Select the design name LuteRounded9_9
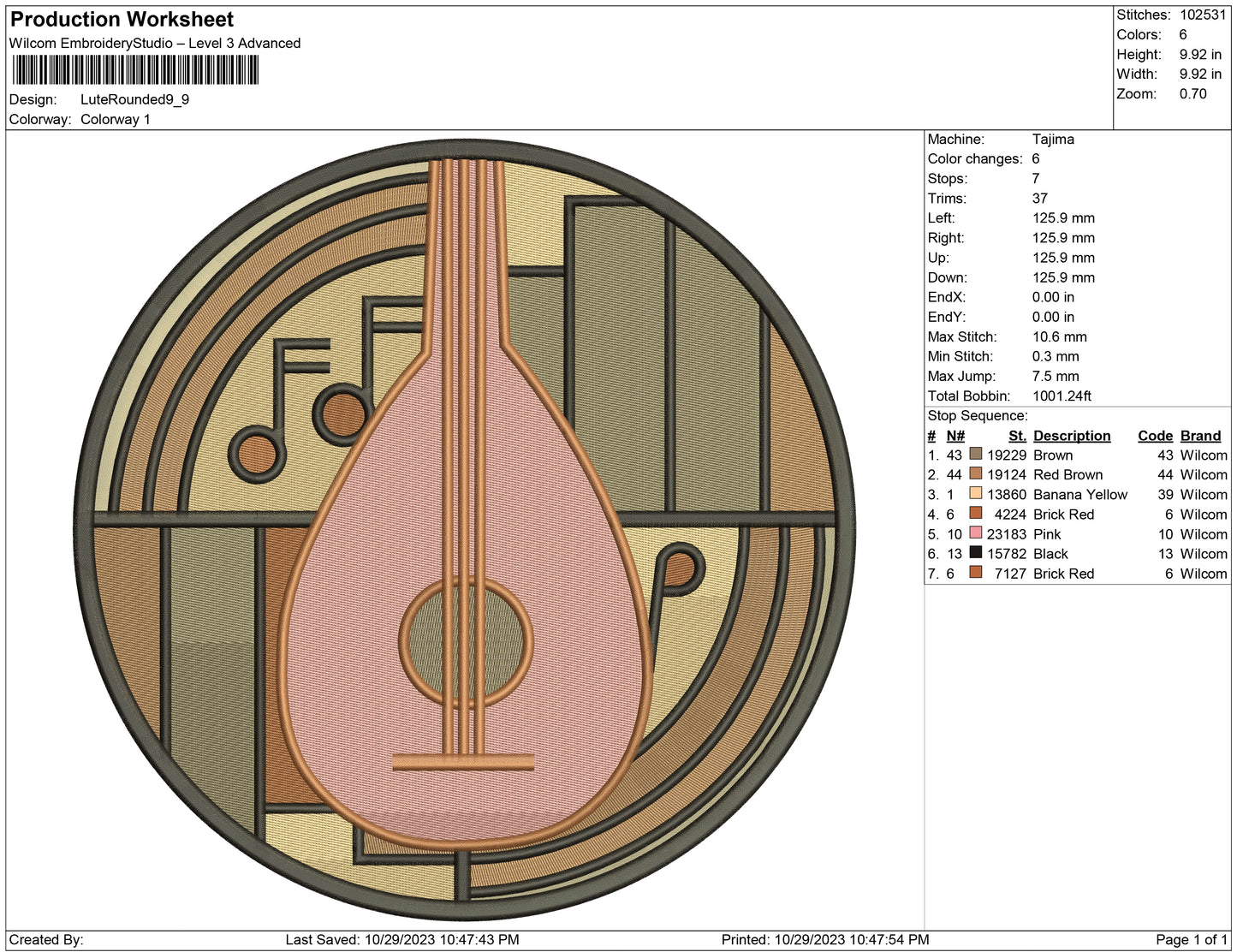Viewport: 1237px width, 952px height. point(133,100)
